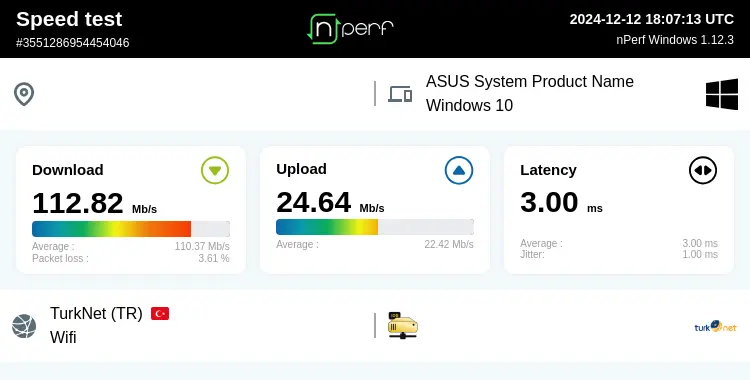Select the Windows 10 text

click(470, 105)
